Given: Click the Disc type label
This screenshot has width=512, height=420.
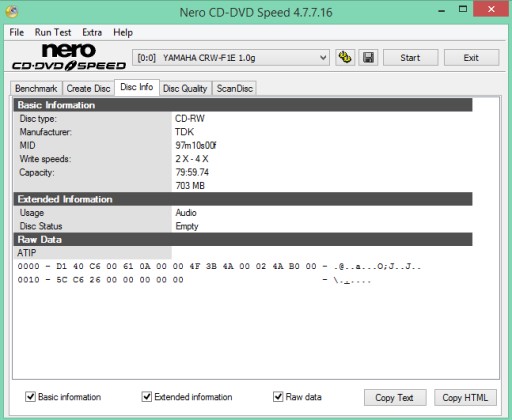Looking at the screenshot, I should [38, 118].
